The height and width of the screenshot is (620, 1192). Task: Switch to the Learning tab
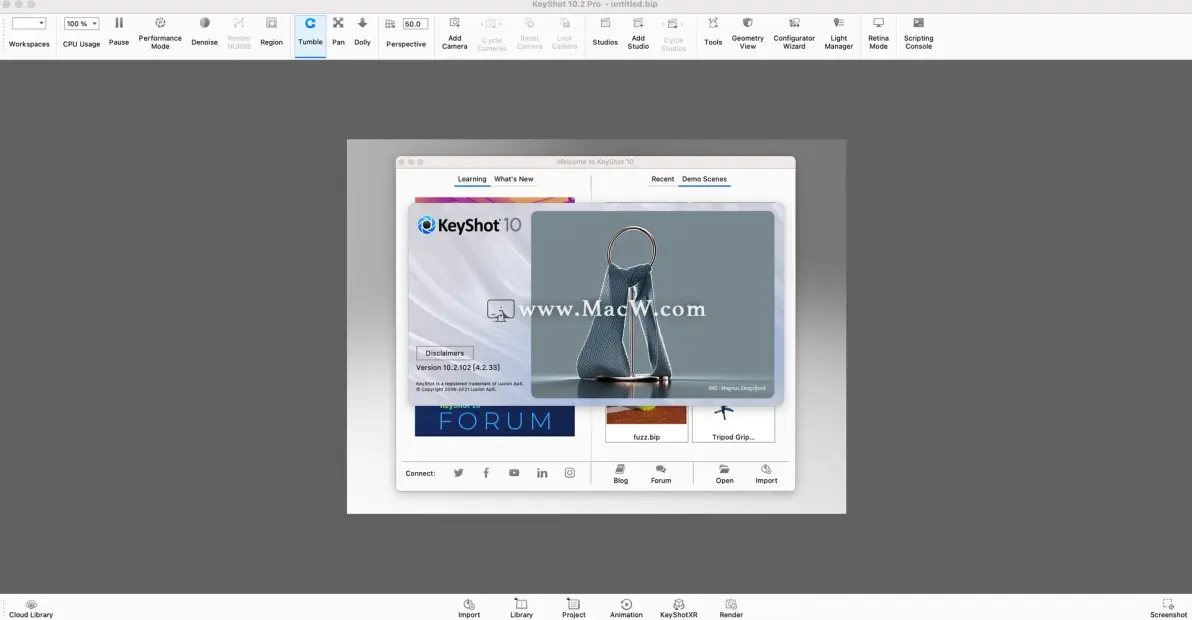coord(472,179)
